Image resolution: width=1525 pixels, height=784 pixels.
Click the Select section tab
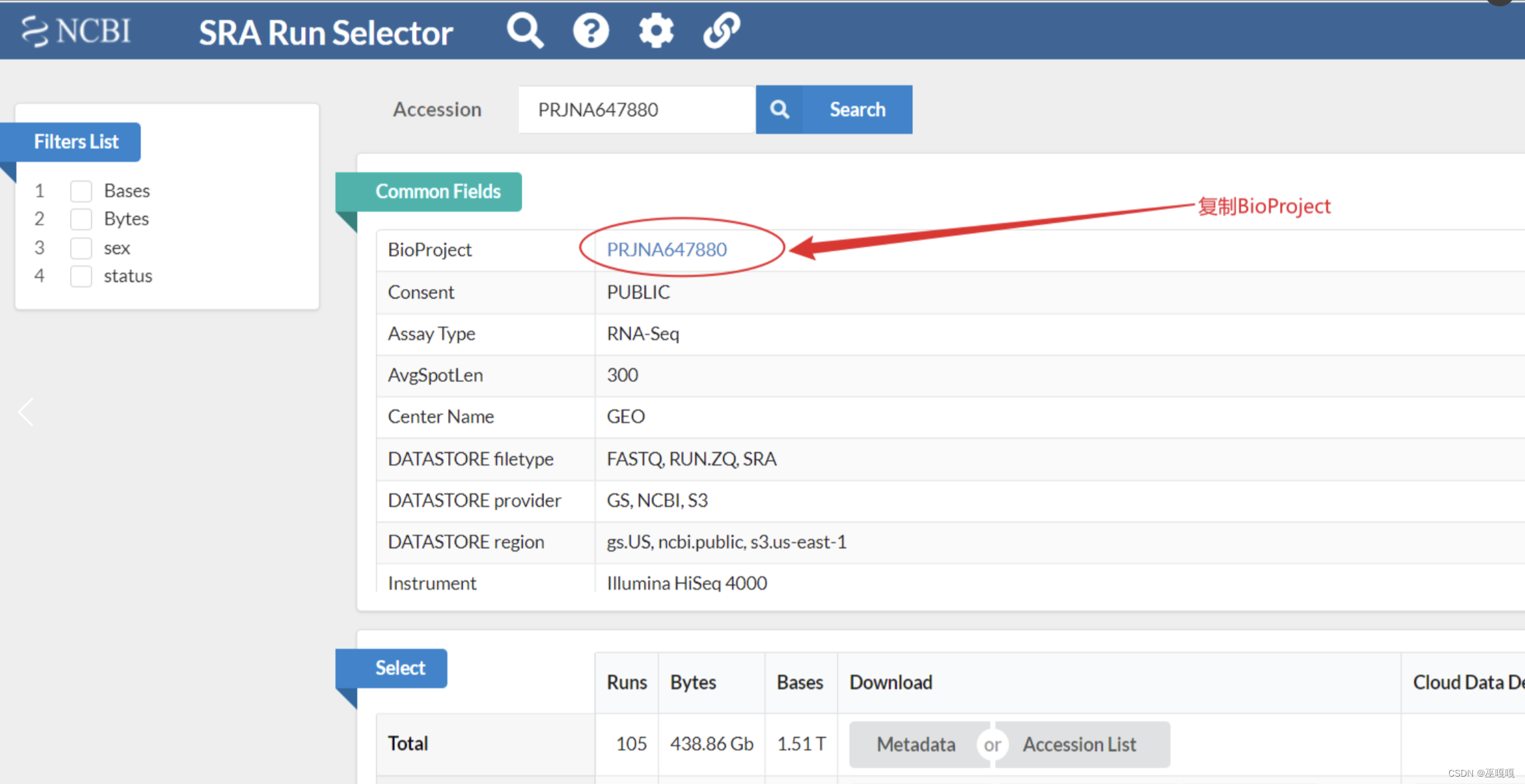pos(400,668)
